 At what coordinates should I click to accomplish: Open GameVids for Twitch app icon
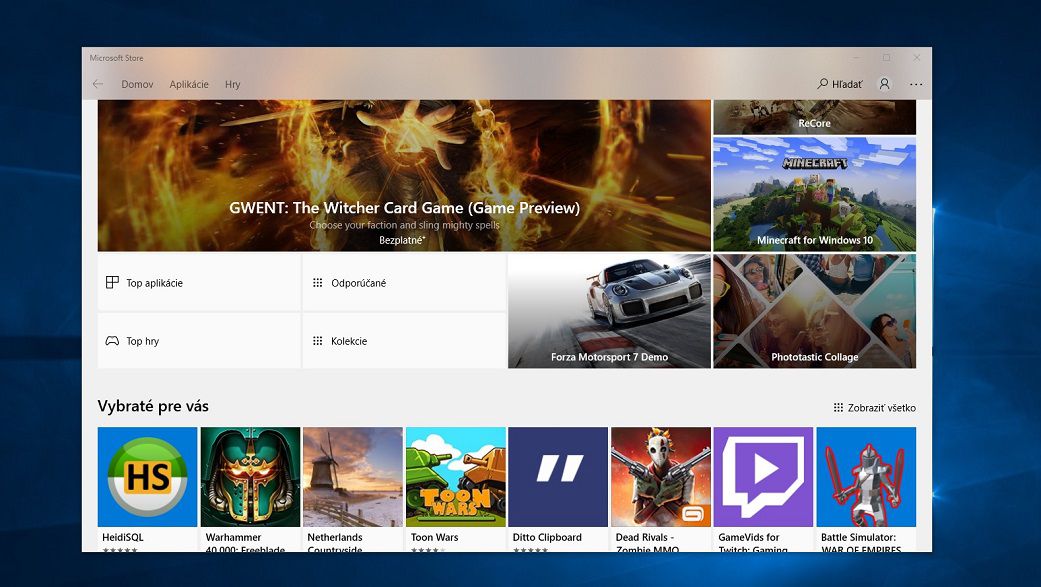point(763,477)
